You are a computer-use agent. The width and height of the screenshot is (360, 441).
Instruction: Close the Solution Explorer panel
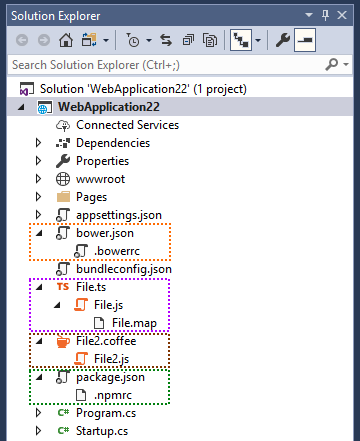click(342, 15)
